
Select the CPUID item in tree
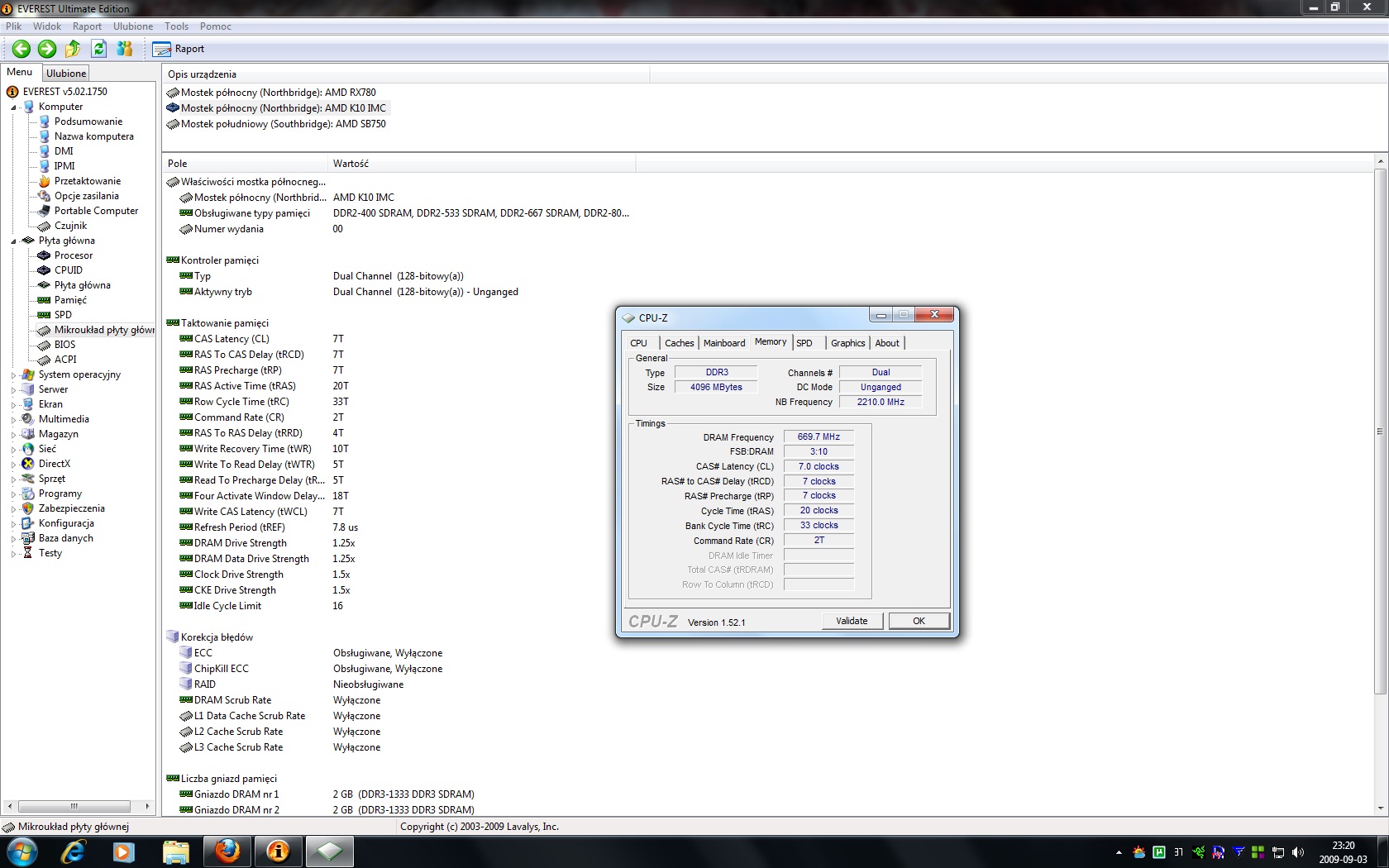[x=68, y=270]
